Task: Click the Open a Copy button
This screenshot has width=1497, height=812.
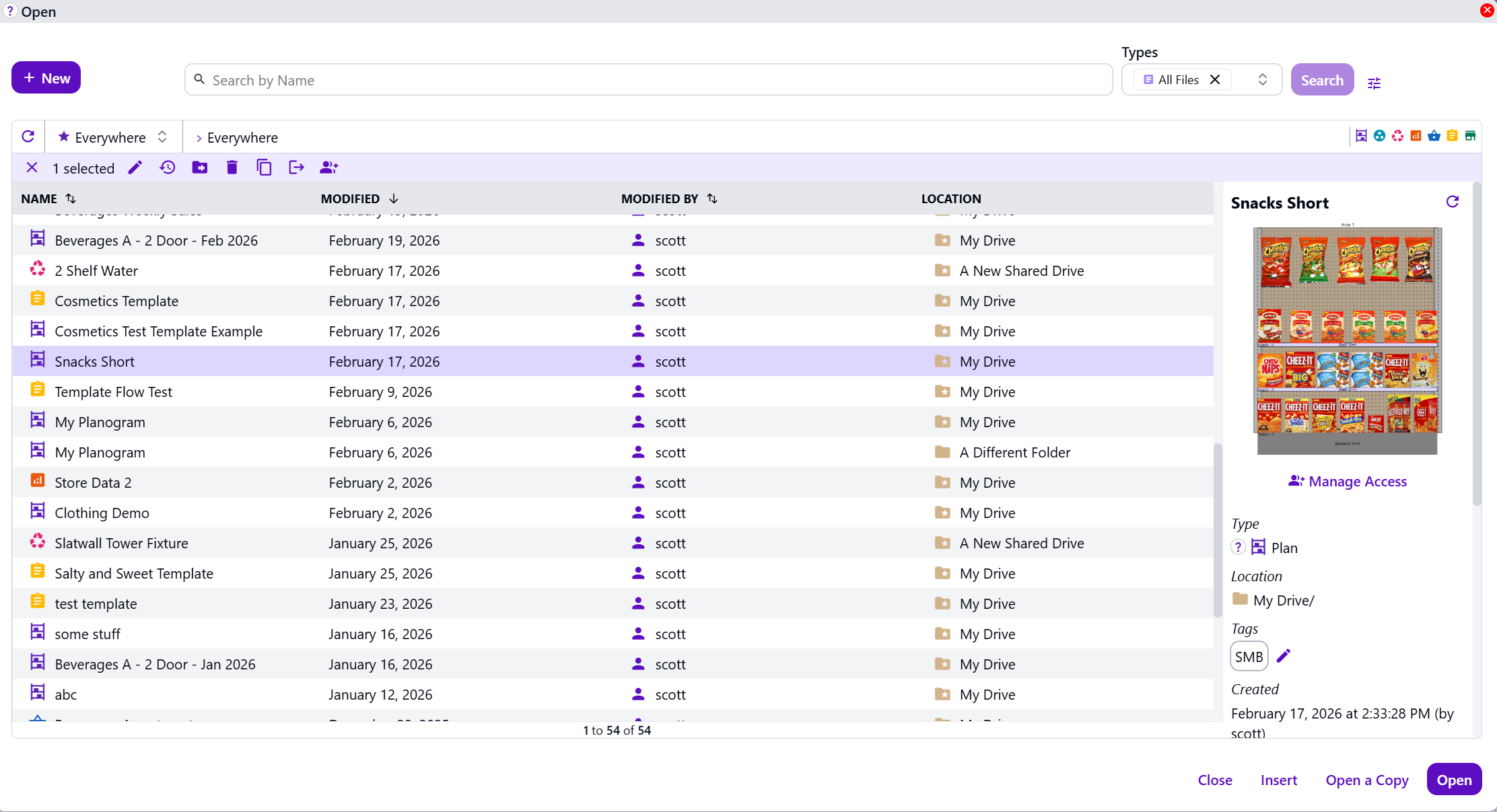Action: [x=1366, y=780]
